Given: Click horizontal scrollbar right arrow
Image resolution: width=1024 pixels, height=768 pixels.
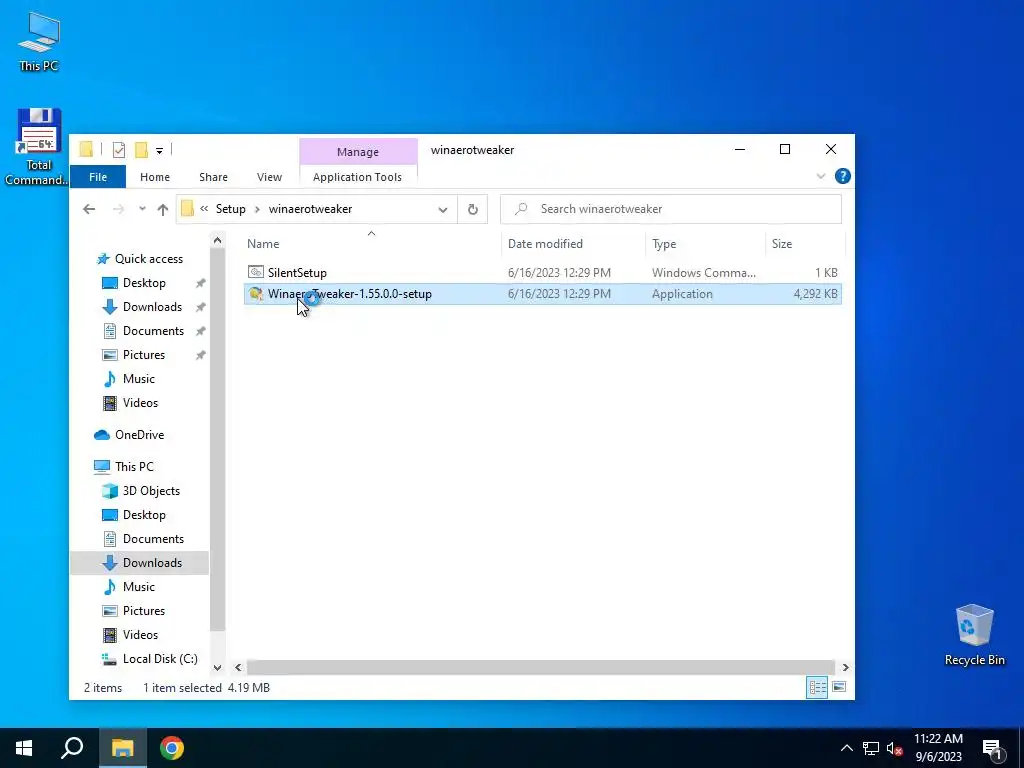Looking at the screenshot, I should 845,667.
